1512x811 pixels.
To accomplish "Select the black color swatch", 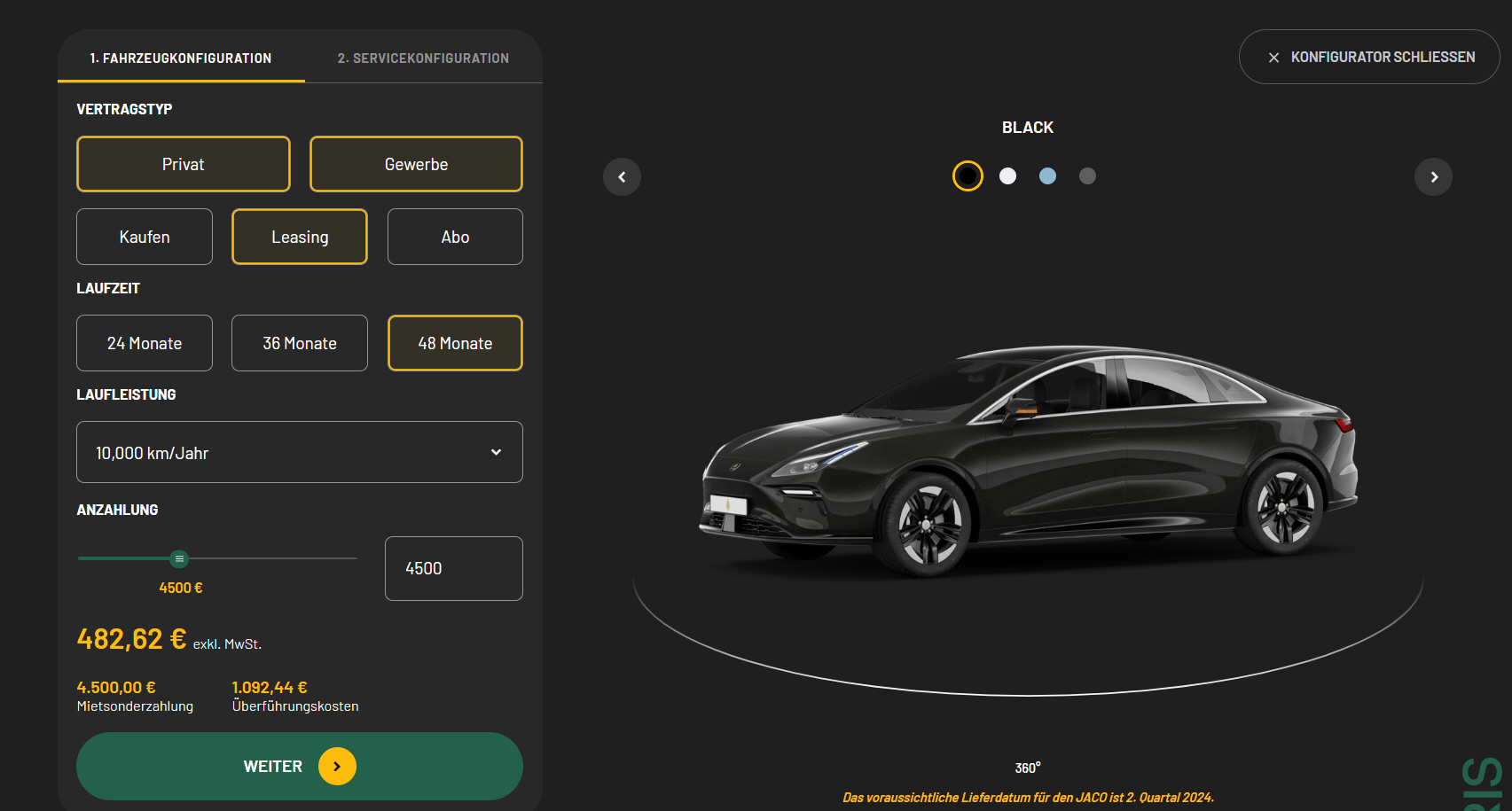I will [x=968, y=176].
